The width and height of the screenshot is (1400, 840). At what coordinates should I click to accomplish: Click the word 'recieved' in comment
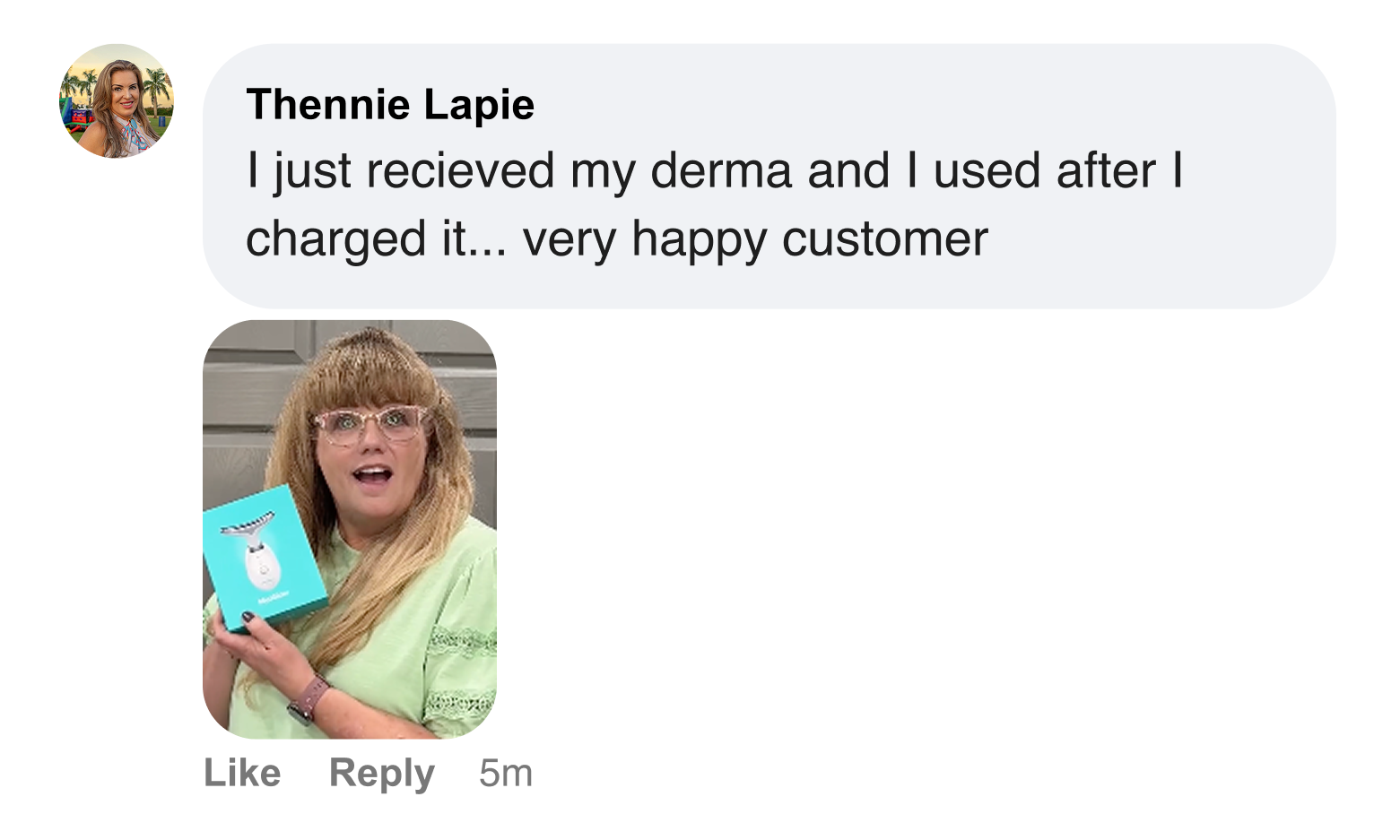[x=459, y=171]
